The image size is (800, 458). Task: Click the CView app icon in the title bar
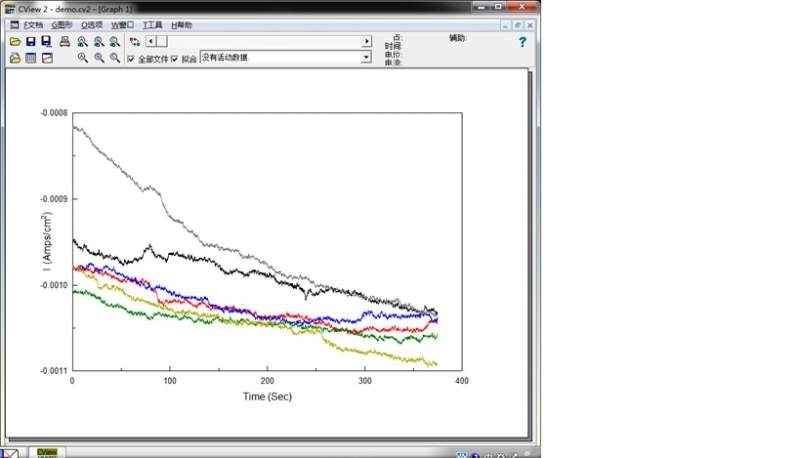(x=10, y=9)
